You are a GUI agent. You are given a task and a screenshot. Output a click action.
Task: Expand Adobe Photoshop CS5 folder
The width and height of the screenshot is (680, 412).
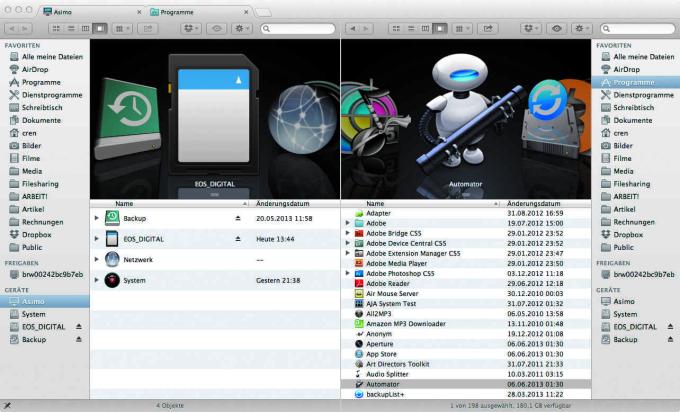(x=347, y=273)
